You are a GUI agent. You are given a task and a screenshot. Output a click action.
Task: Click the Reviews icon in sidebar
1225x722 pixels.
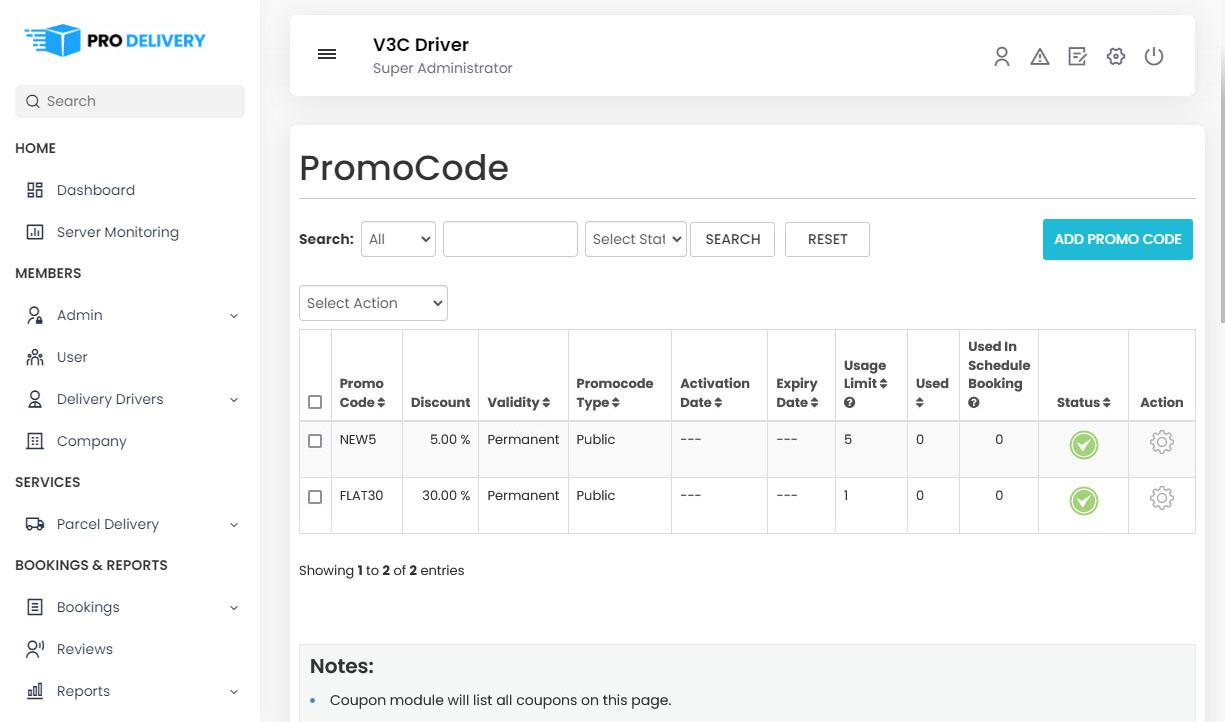pos(36,648)
